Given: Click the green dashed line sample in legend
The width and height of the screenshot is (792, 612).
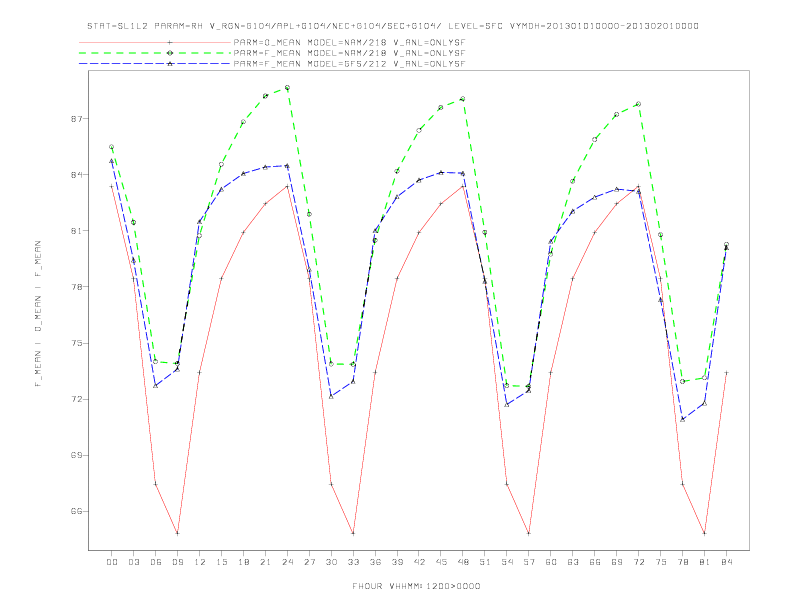Looking at the screenshot, I should [x=155, y=53].
